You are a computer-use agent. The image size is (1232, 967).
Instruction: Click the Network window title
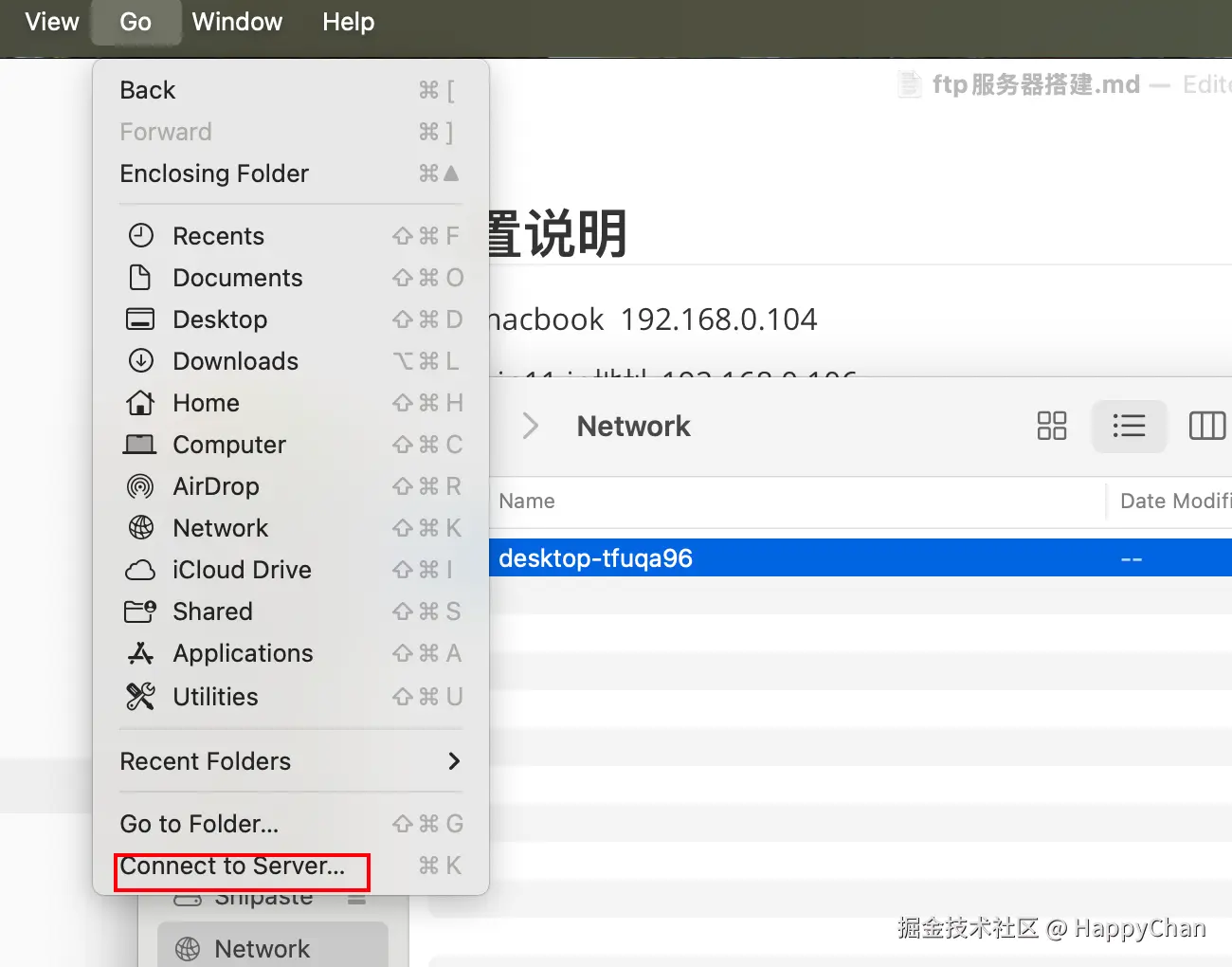pos(633,427)
